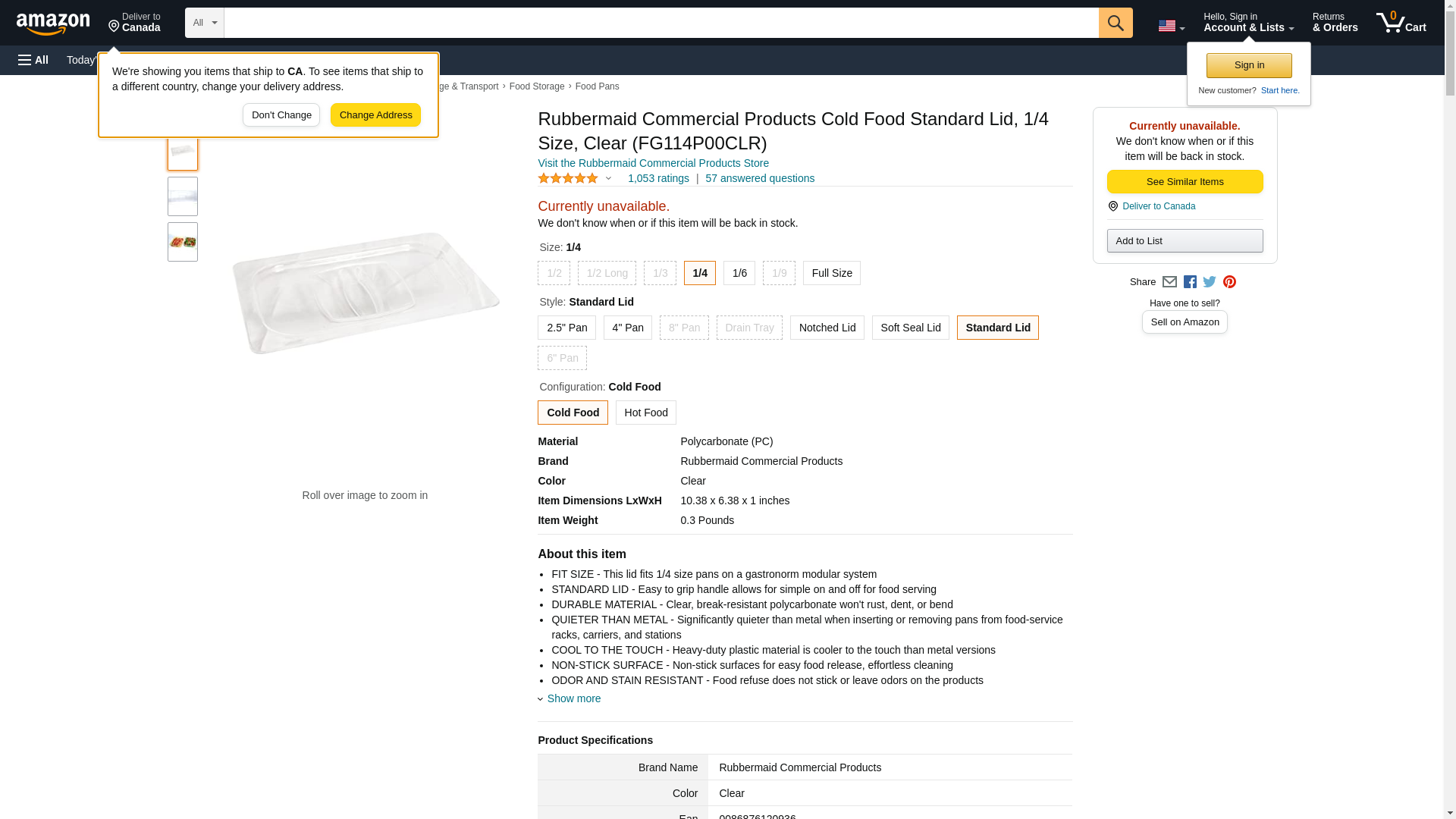Share via the email envelope icon
The image size is (1456, 819).
point(1169,282)
